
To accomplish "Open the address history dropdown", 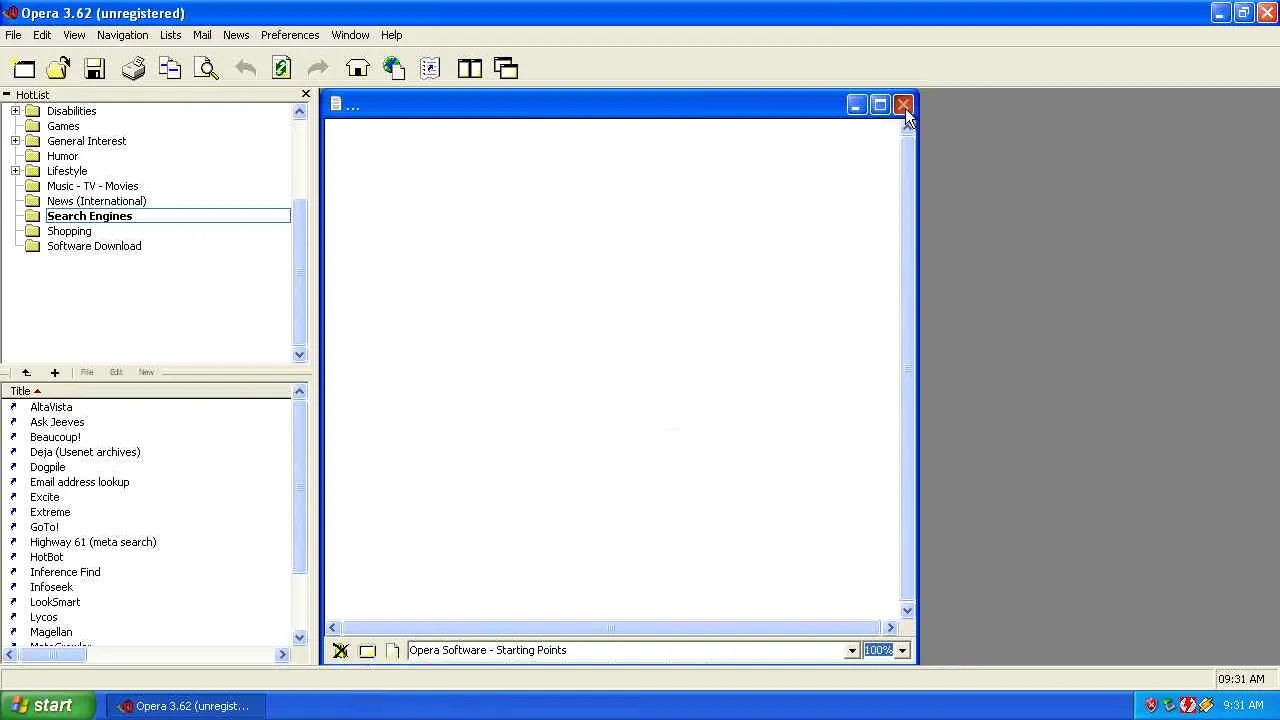I will point(852,651).
